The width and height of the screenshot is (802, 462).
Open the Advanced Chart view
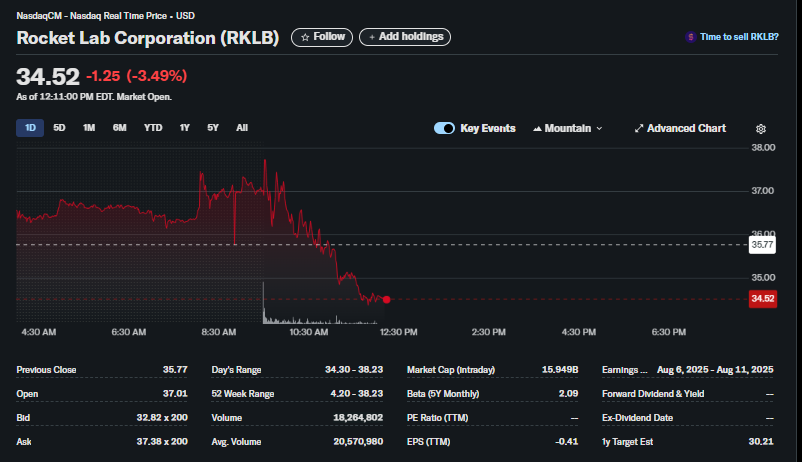pos(680,128)
